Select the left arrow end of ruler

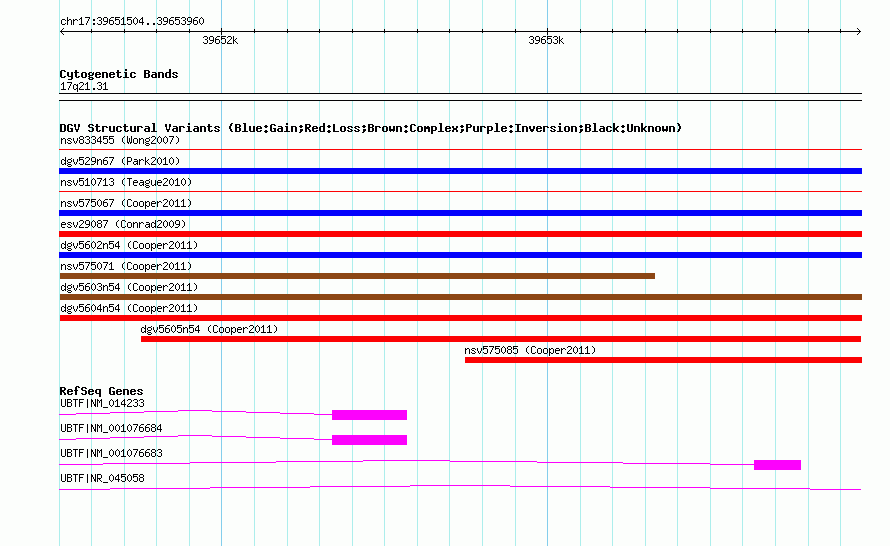pos(62,31)
